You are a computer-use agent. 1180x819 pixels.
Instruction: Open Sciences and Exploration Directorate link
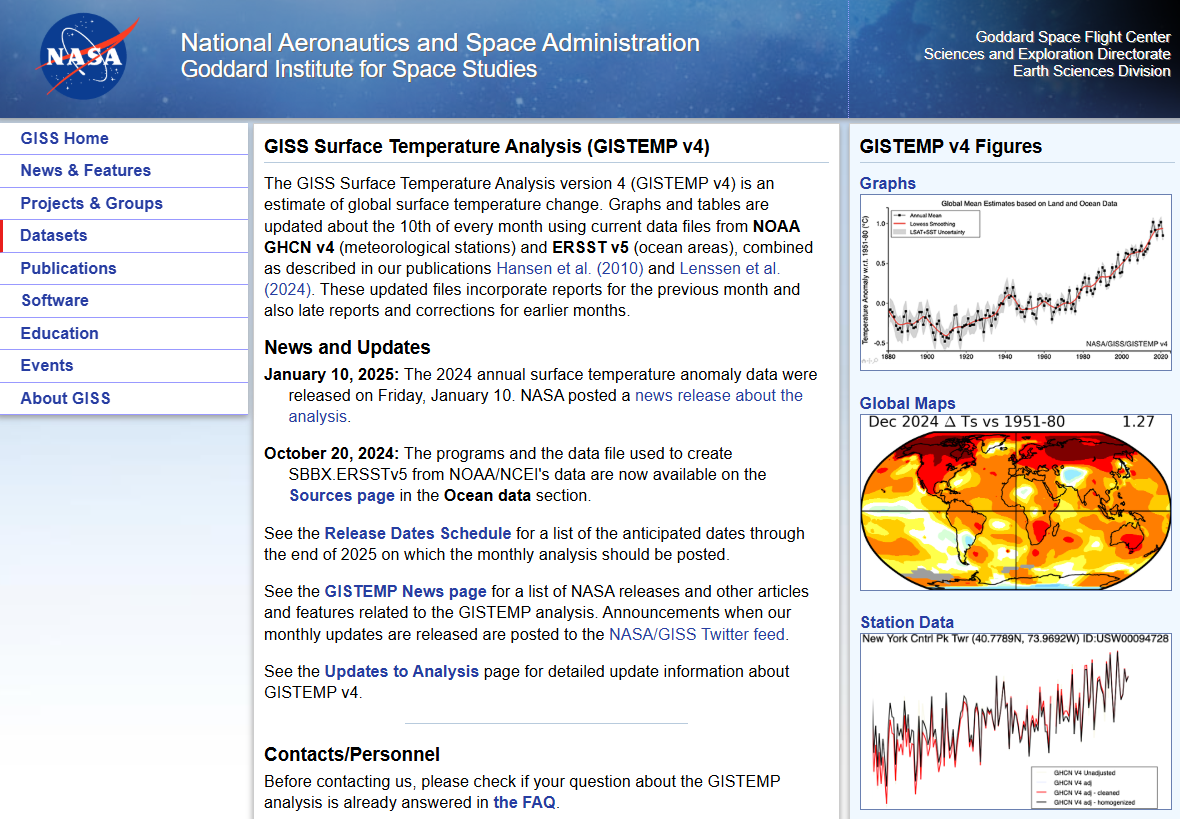click(1047, 54)
